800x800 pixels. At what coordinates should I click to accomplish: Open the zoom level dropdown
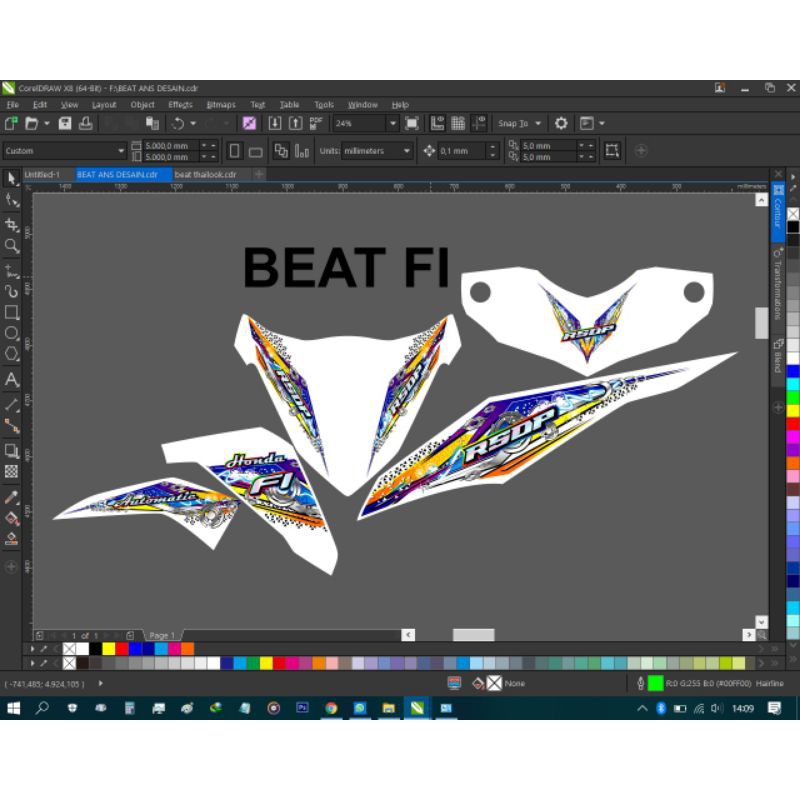(392, 122)
